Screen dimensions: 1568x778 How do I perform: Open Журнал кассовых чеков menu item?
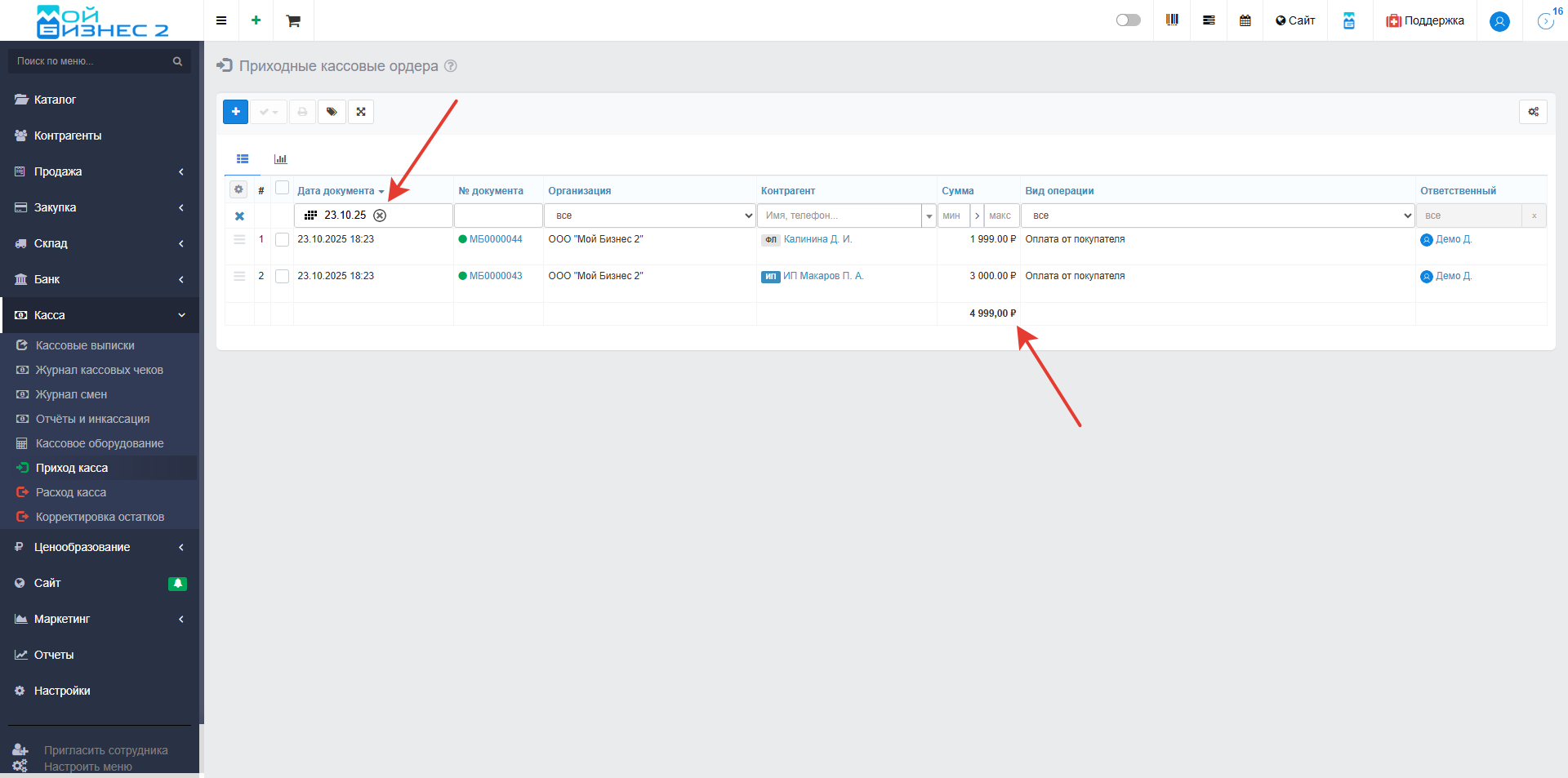click(x=99, y=370)
